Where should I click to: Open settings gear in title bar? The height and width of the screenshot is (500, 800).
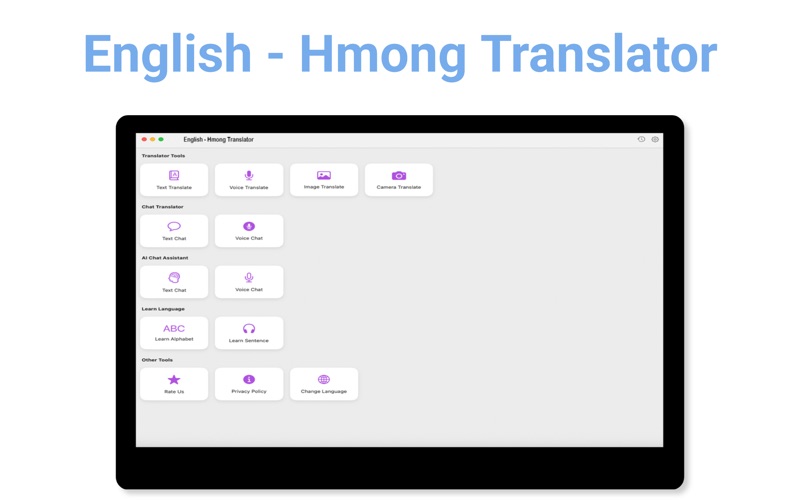[655, 139]
